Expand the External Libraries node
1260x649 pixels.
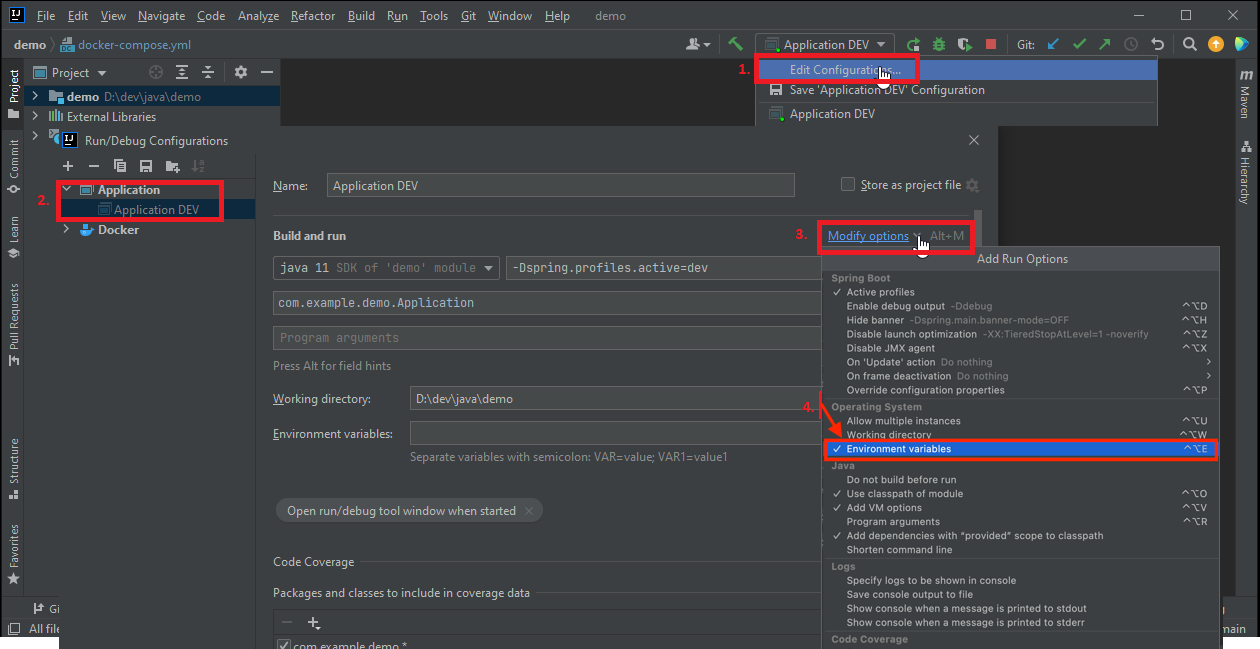coord(35,116)
